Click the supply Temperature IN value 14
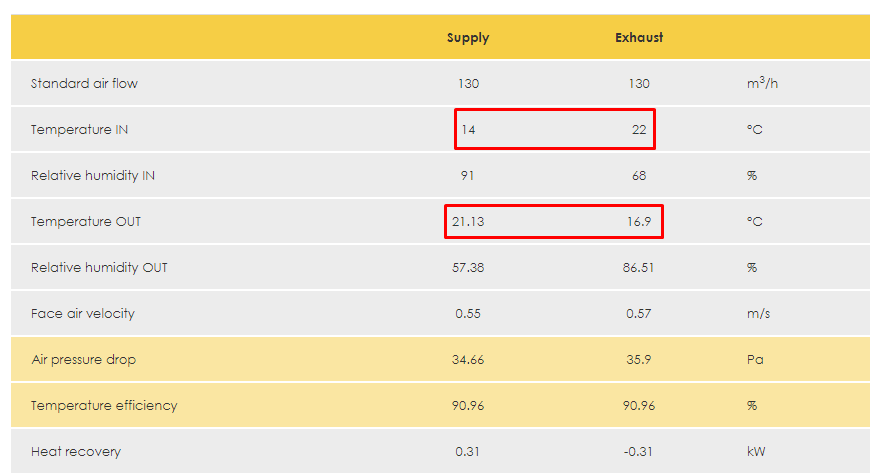The width and height of the screenshot is (885, 473). [468, 130]
